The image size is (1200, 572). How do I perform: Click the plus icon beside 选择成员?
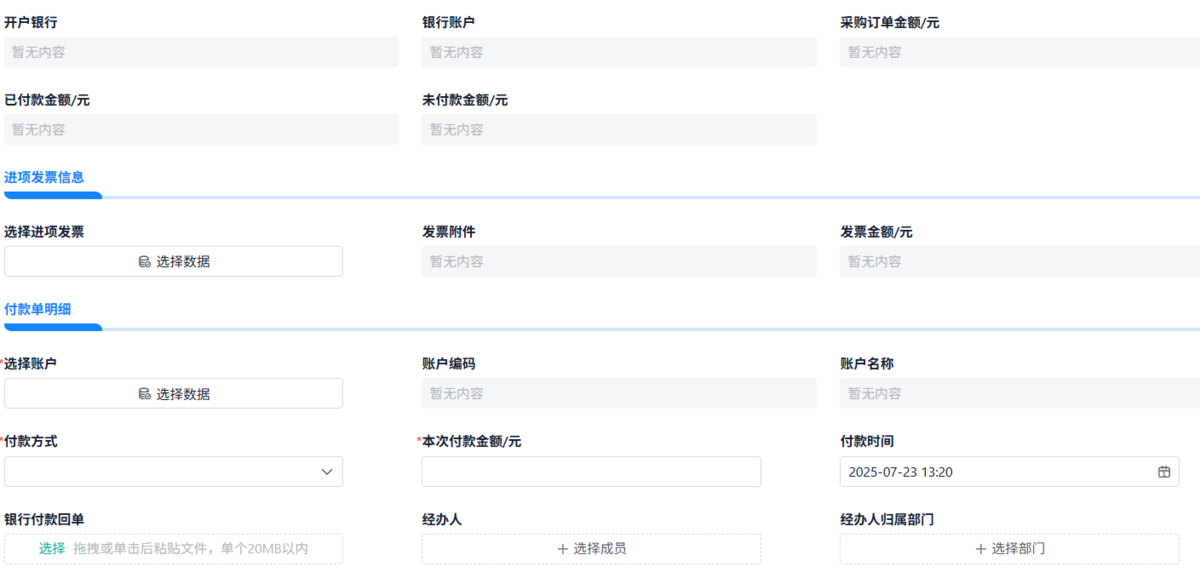(562, 549)
